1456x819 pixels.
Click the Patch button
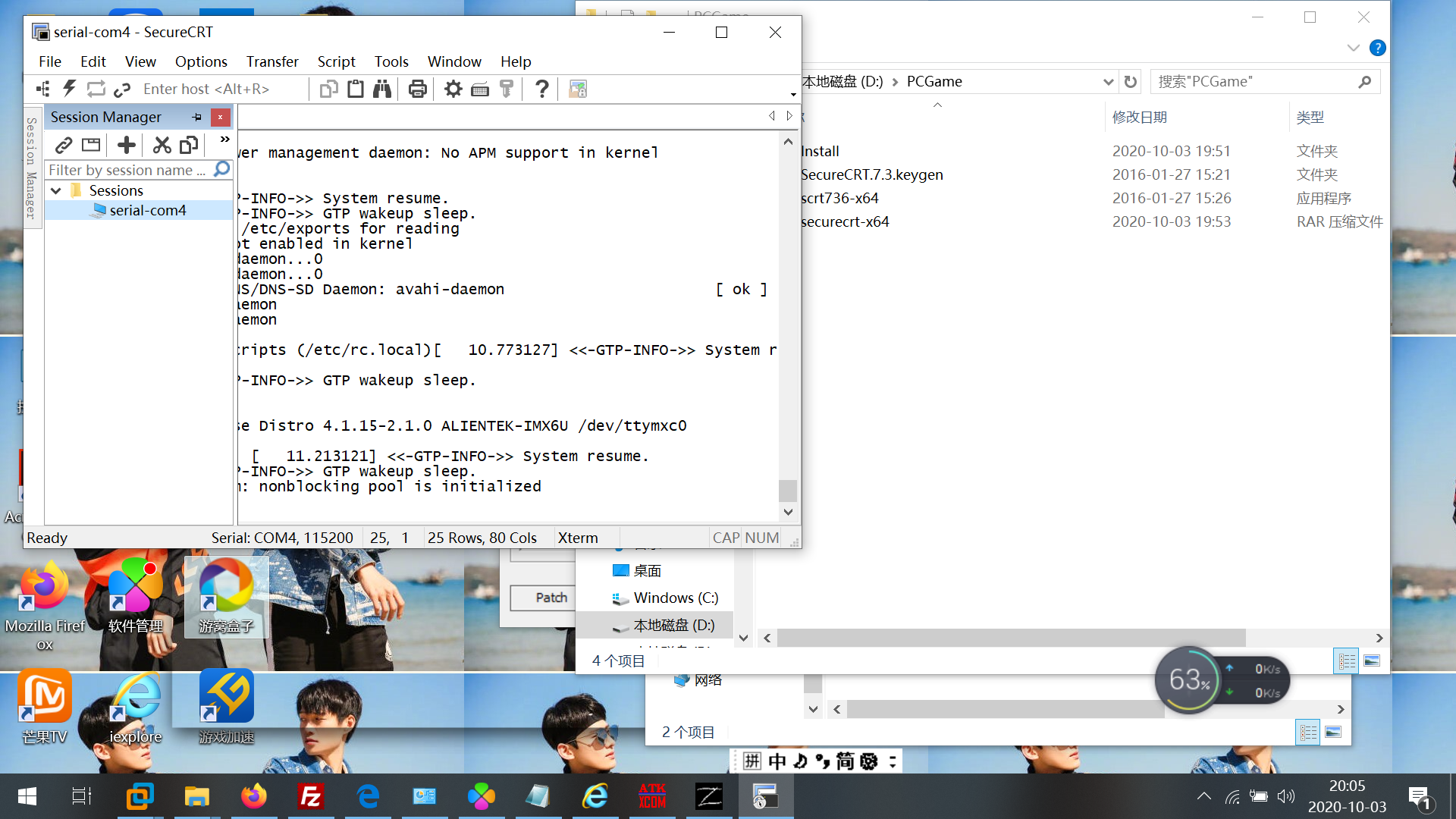(x=551, y=598)
